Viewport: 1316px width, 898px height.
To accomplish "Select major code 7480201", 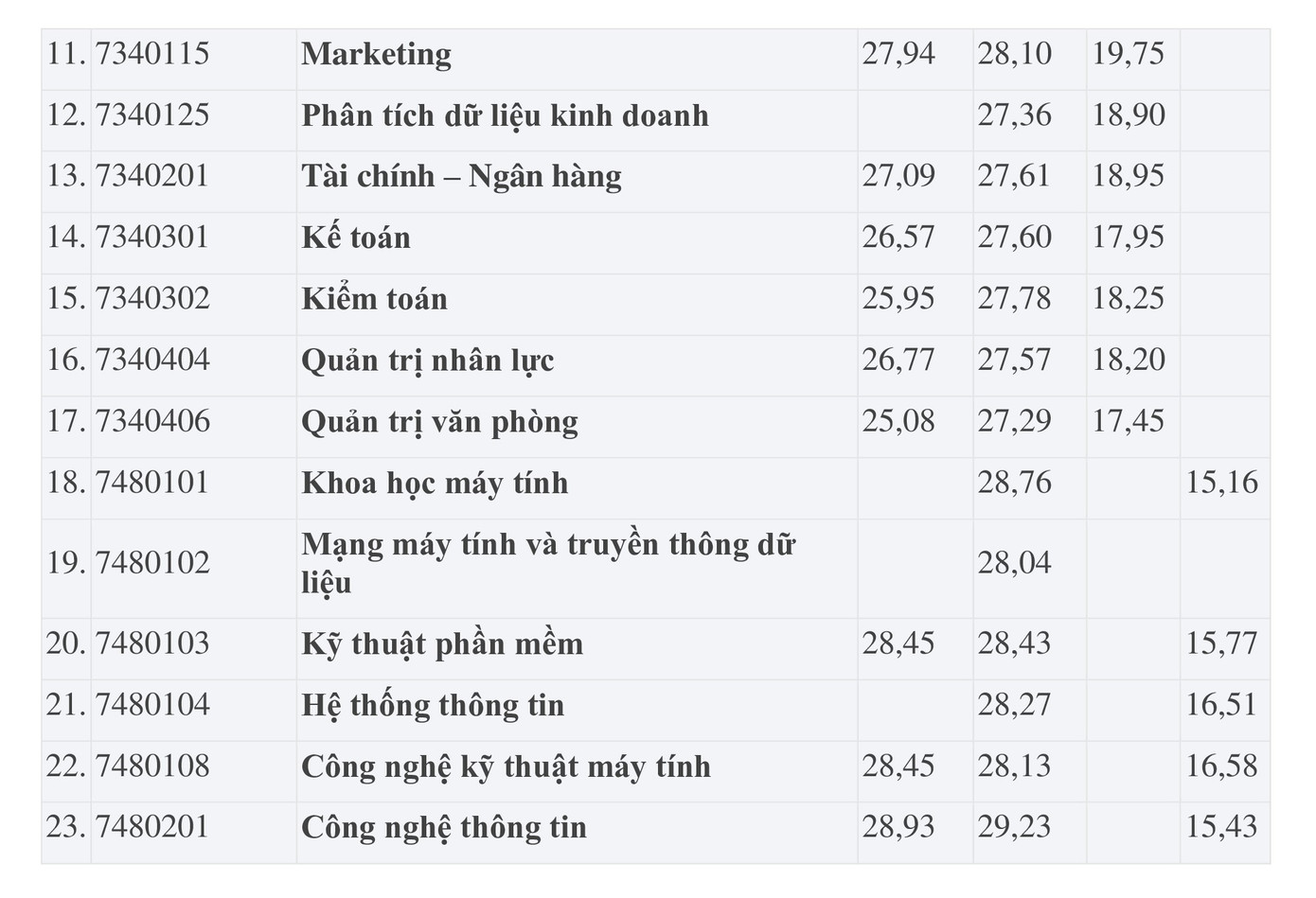I will (x=152, y=828).
